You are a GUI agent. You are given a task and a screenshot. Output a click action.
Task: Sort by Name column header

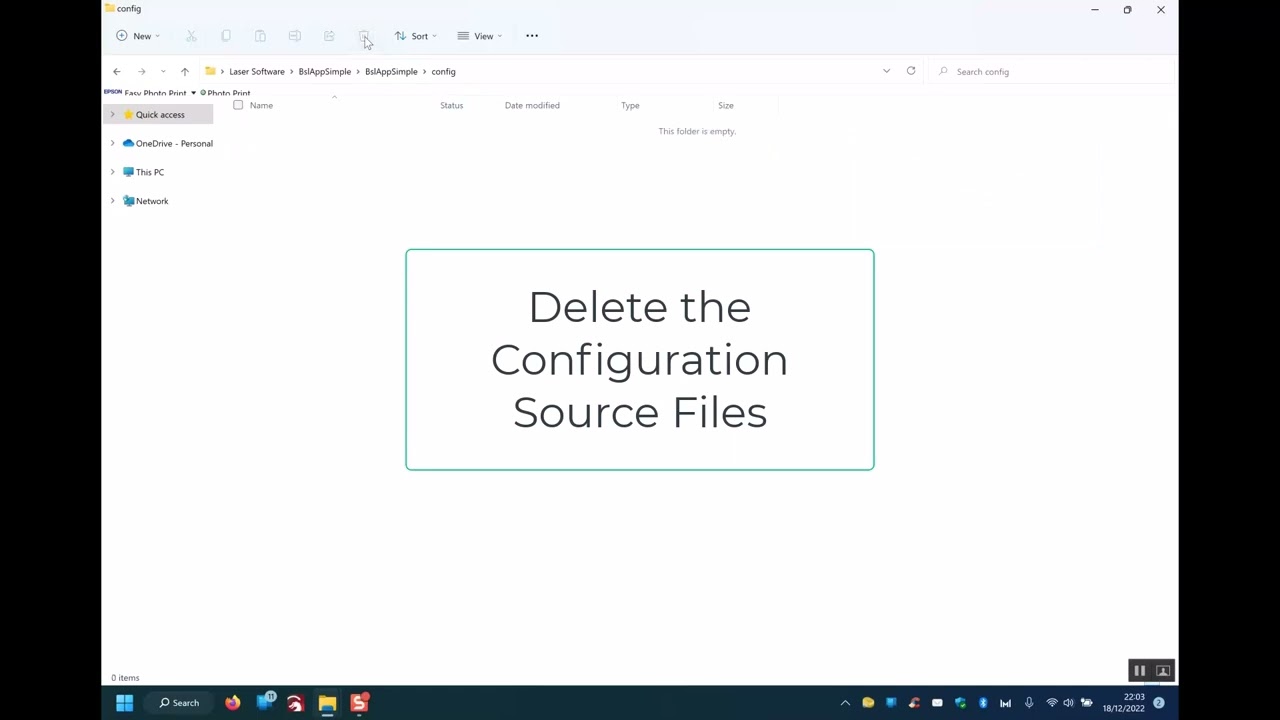click(261, 105)
